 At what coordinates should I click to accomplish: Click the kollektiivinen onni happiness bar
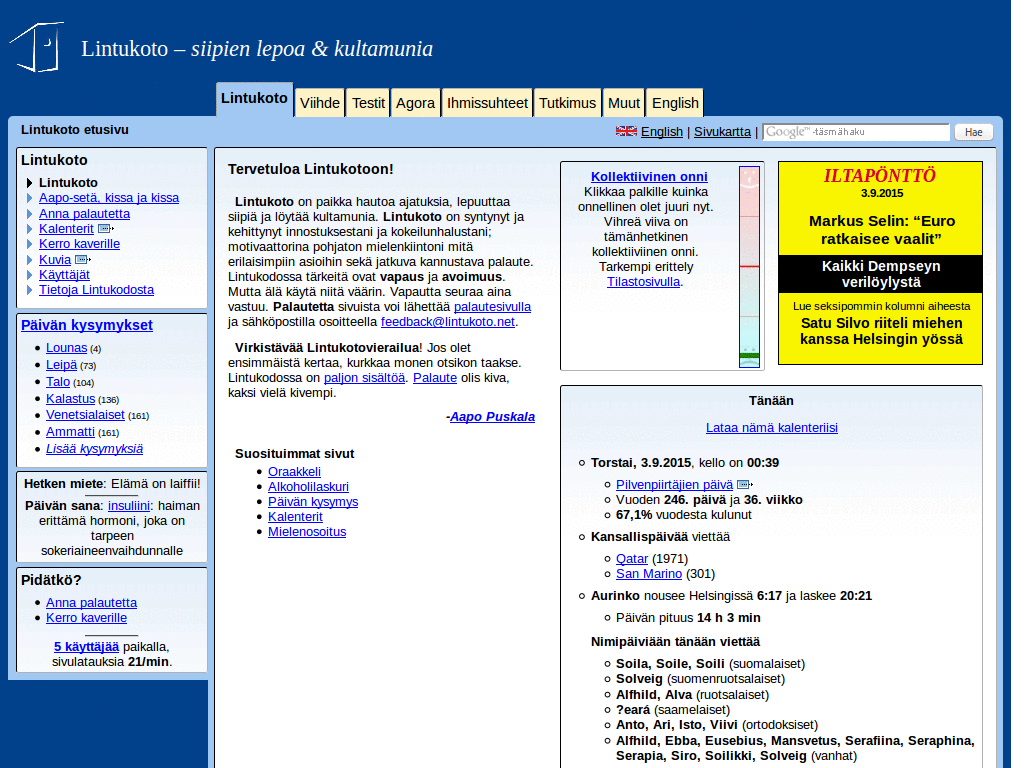pos(749,266)
